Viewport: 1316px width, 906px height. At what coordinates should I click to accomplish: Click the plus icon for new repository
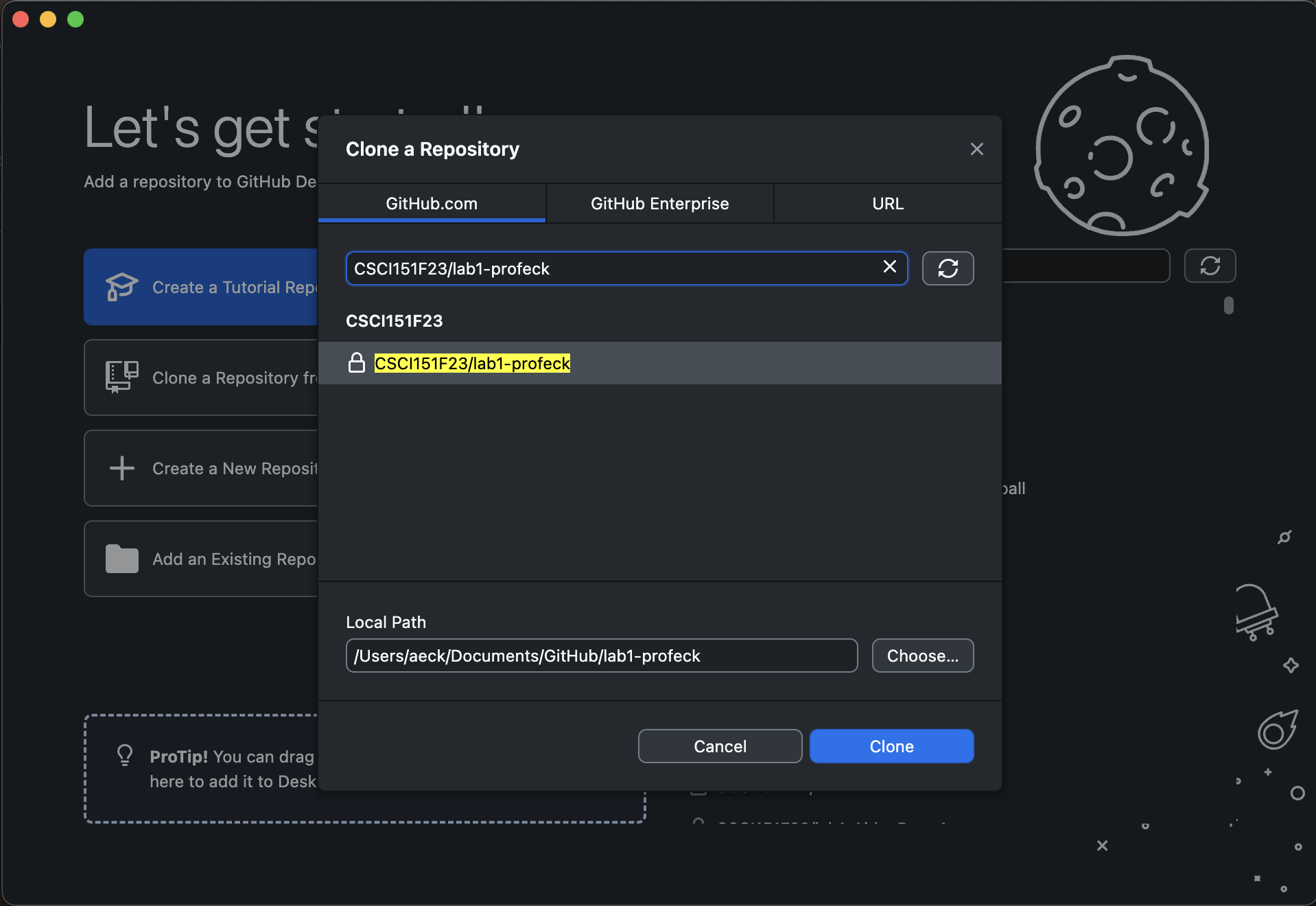coord(121,468)
